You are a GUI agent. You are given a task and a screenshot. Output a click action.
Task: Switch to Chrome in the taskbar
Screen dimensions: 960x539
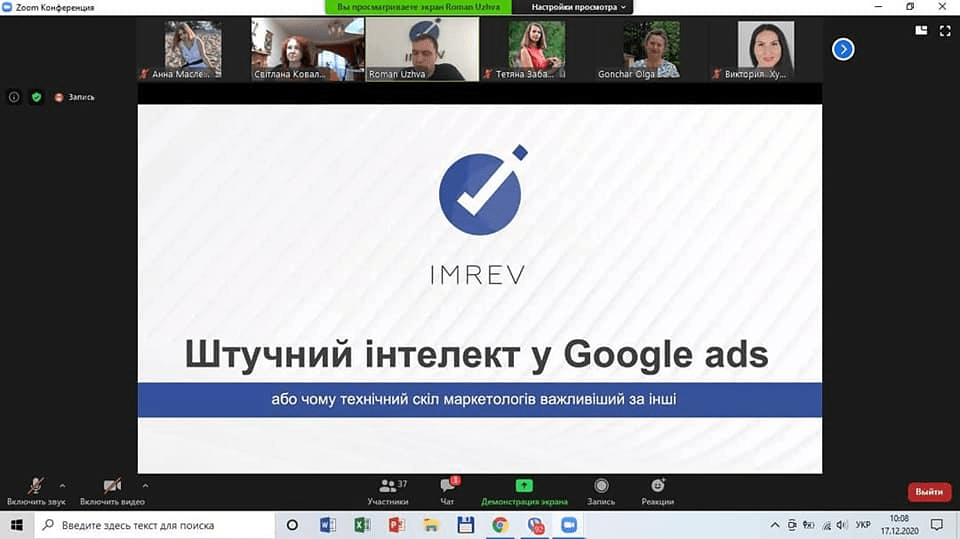pyautogui.click(x=500, y=526)
